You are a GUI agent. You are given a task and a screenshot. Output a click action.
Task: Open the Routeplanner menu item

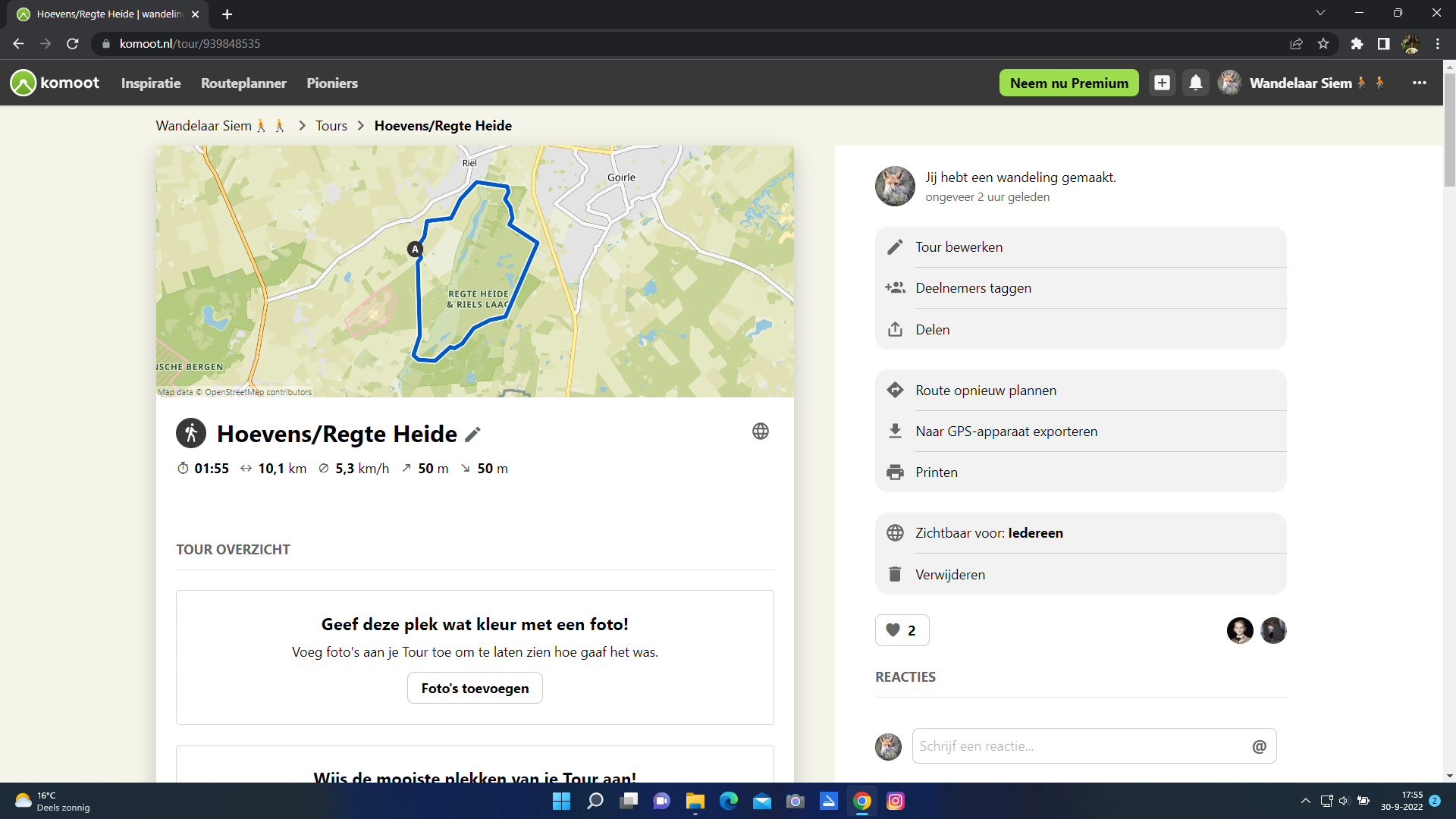tap(243, 83)
